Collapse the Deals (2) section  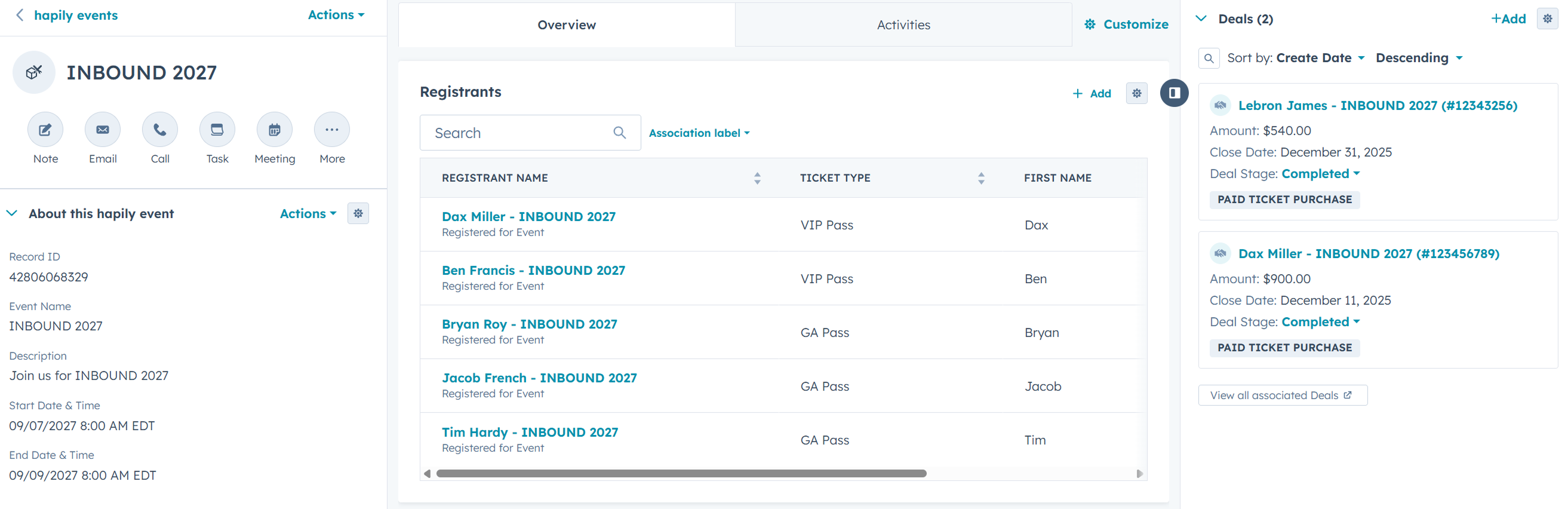tap(1201, 19)
